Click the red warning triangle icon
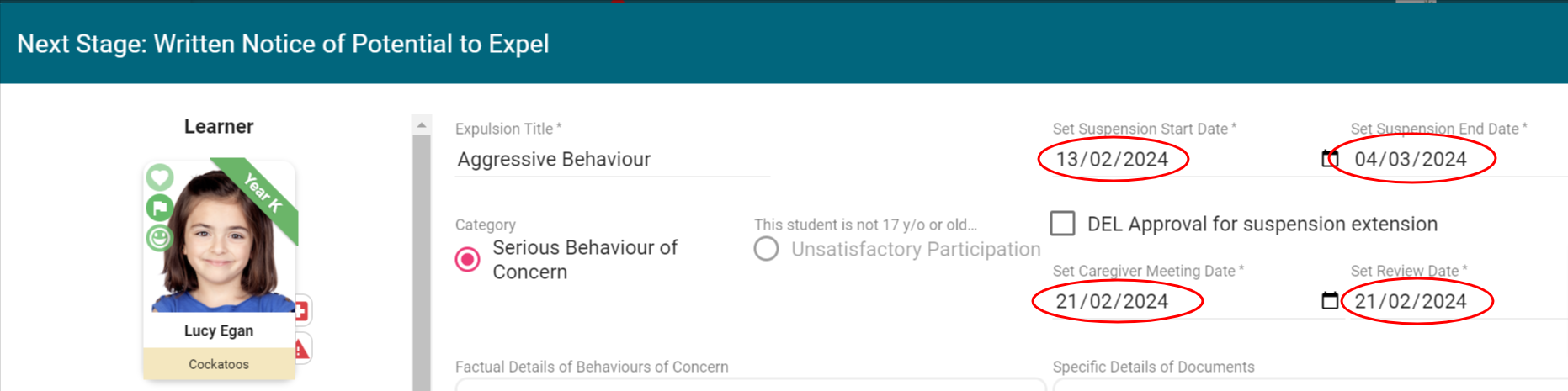1568x391 pixels. click(302, 348)
